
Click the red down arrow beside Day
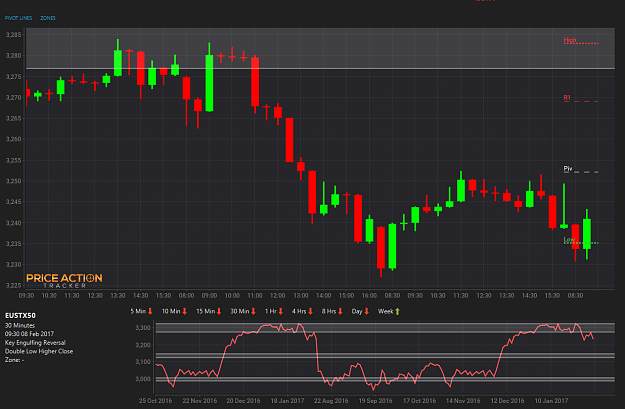pyautogui.click(x=367, y=311)
